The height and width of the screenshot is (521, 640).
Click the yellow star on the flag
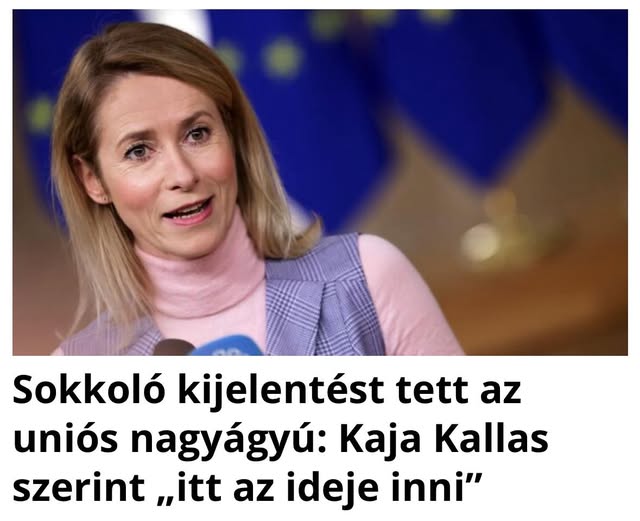point(282,57)
